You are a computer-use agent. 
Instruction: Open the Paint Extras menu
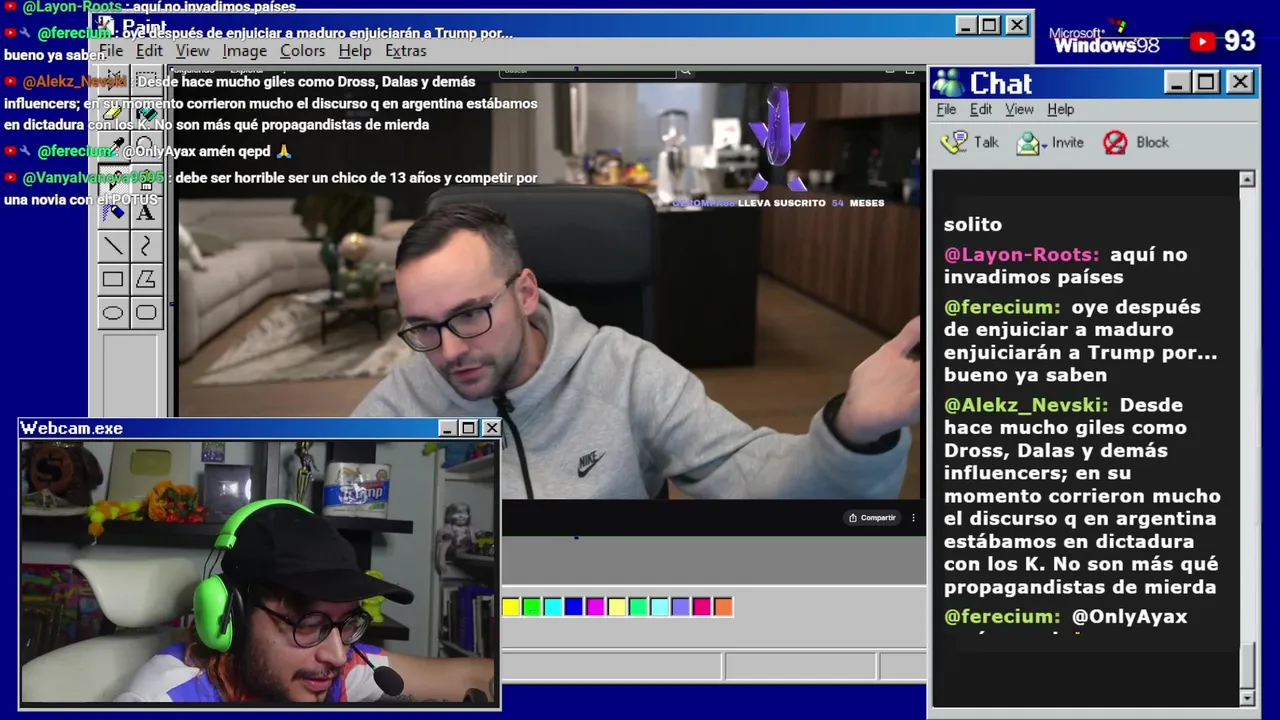[405, 51]
